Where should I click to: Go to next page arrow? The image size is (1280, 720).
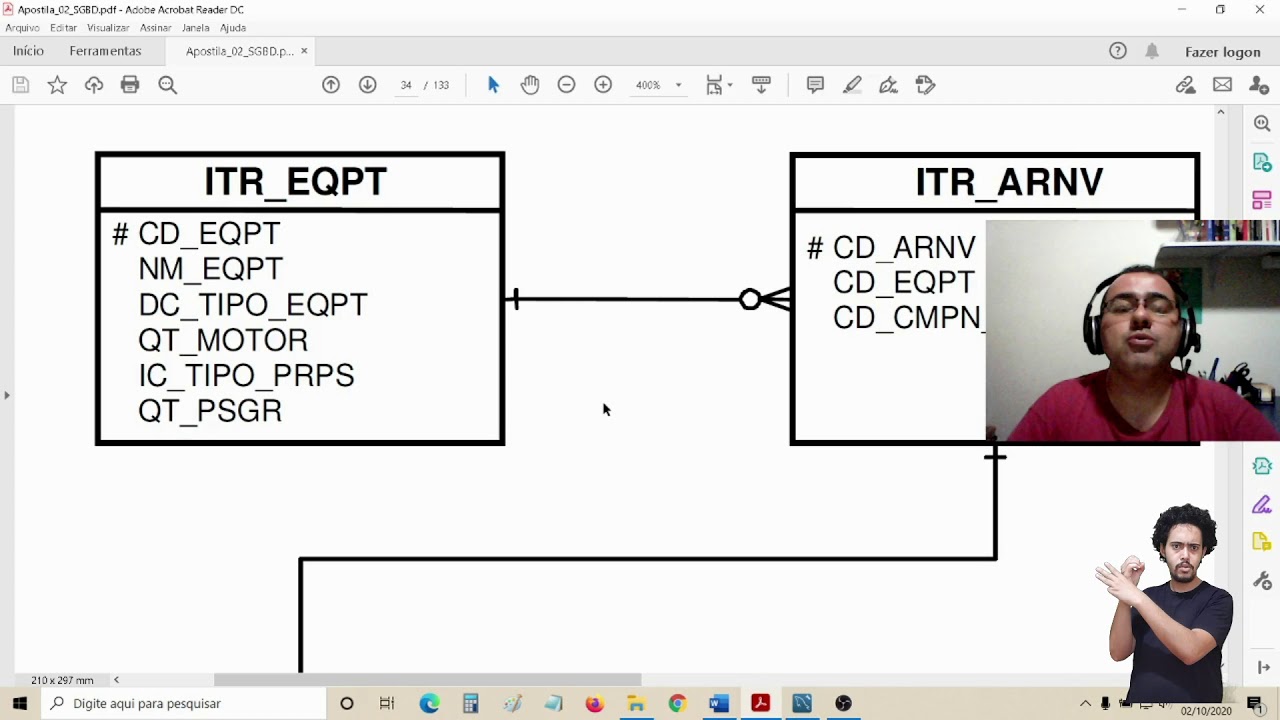pos(368,85)
